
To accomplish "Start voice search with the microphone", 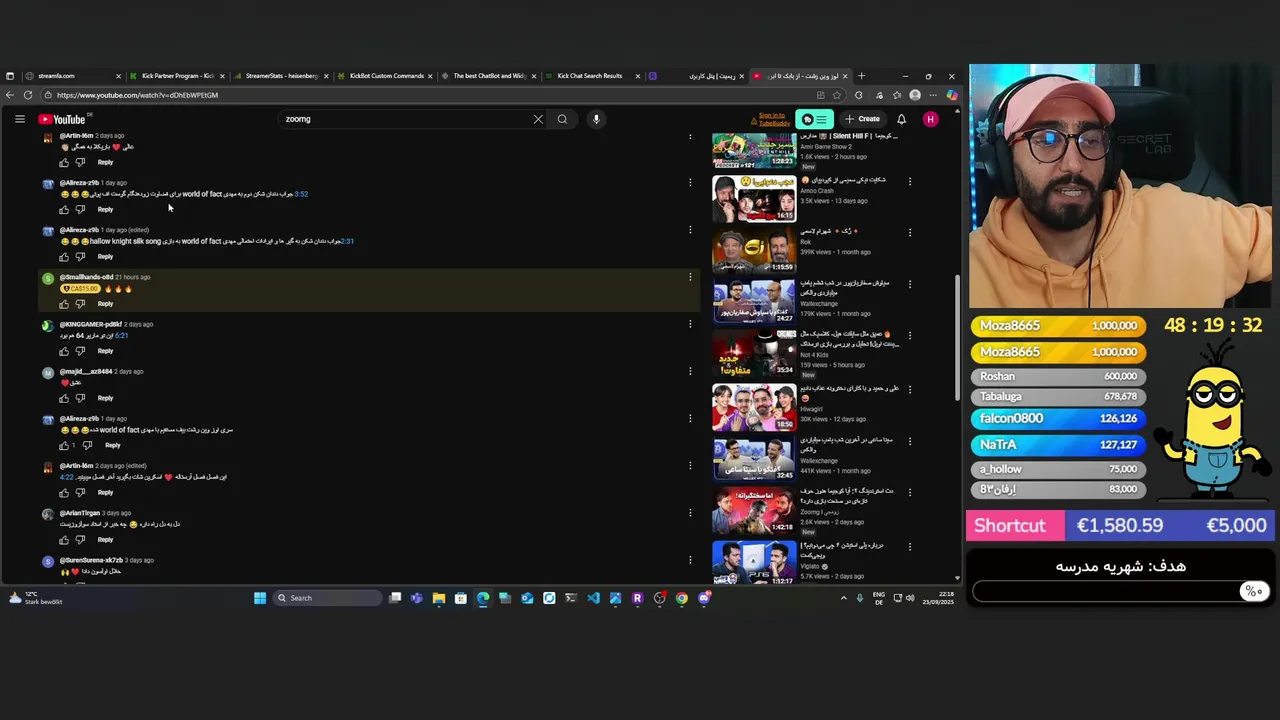I will pos(596,119).
